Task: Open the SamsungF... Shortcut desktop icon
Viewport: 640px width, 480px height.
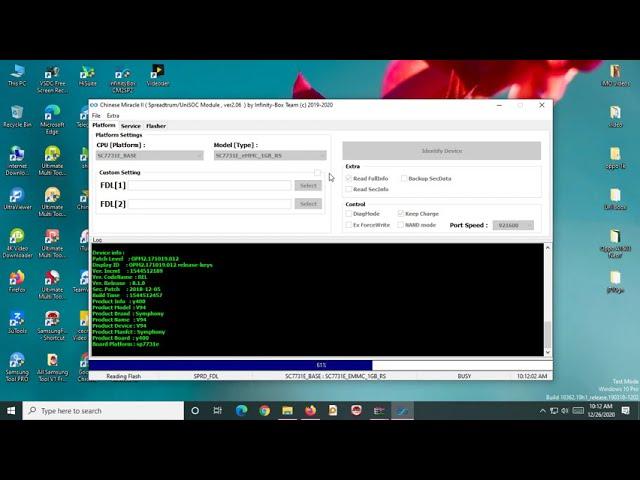Action: tap(52, 326)
